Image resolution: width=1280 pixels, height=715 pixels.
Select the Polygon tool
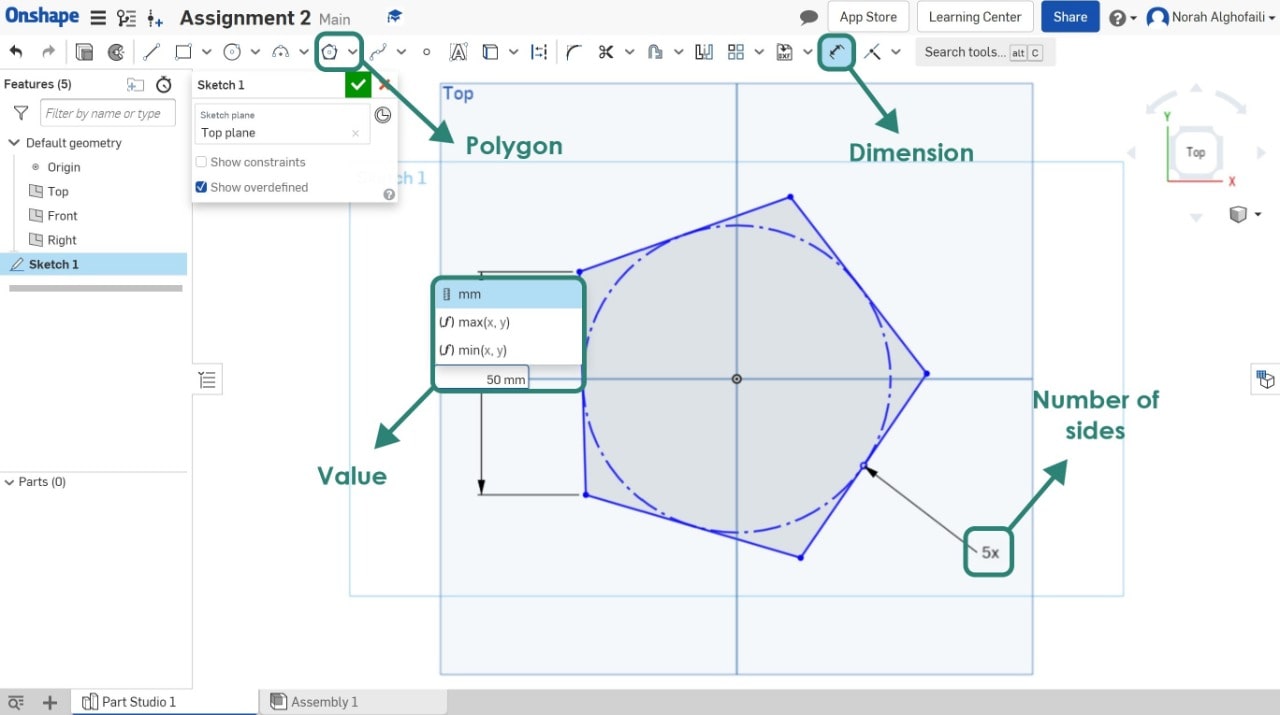329,52
